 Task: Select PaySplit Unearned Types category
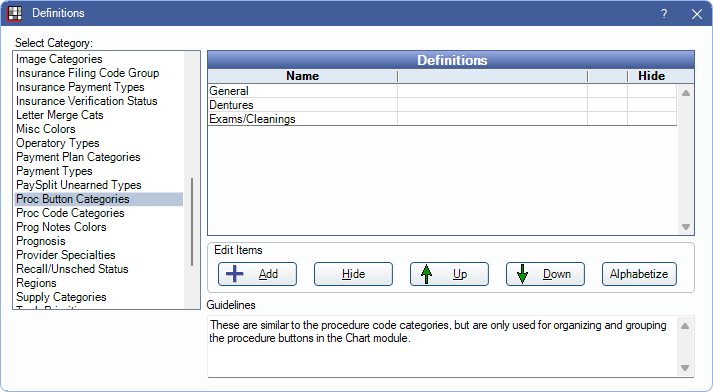tap(99, 185)
